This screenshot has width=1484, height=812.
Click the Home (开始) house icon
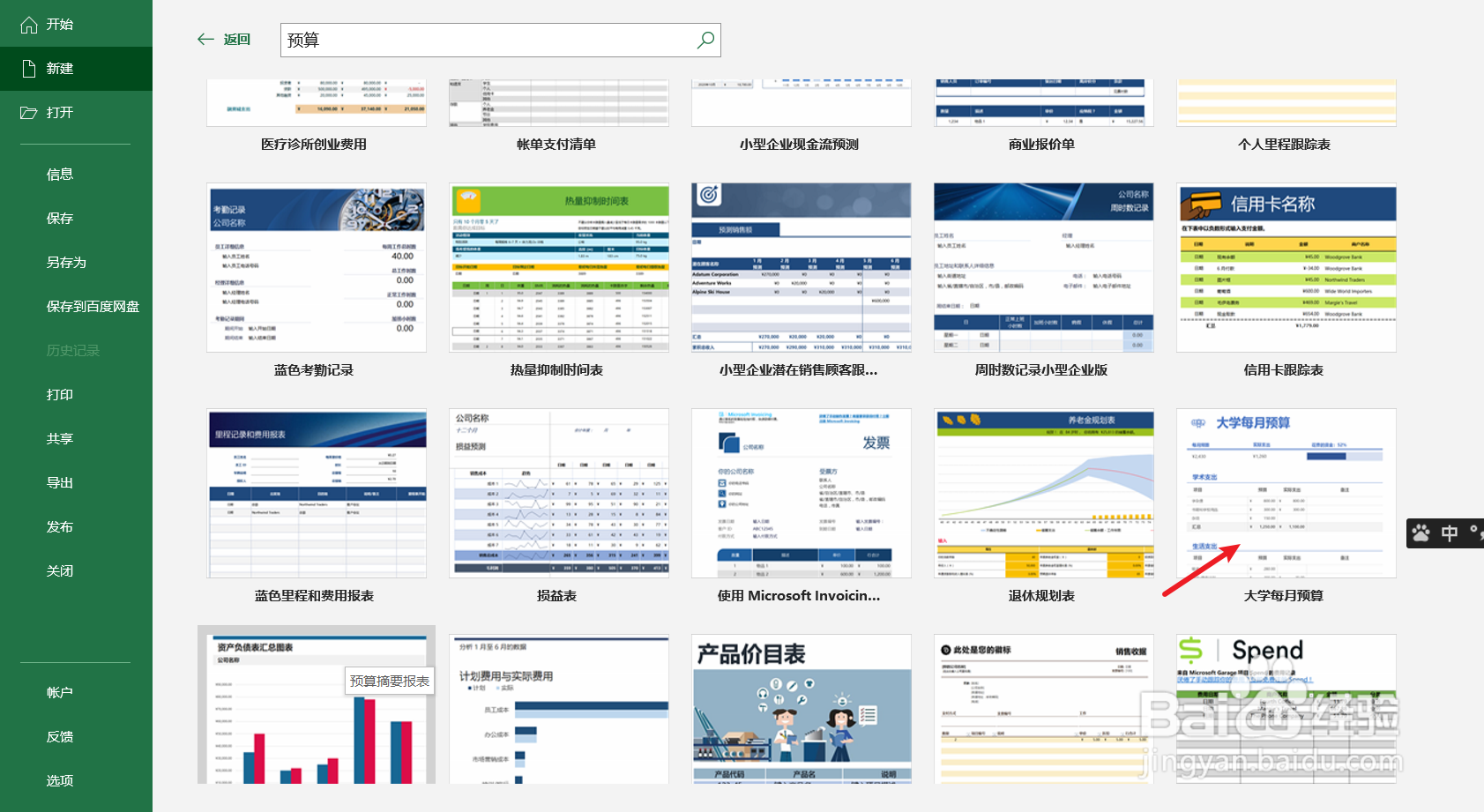pos(28,25)
